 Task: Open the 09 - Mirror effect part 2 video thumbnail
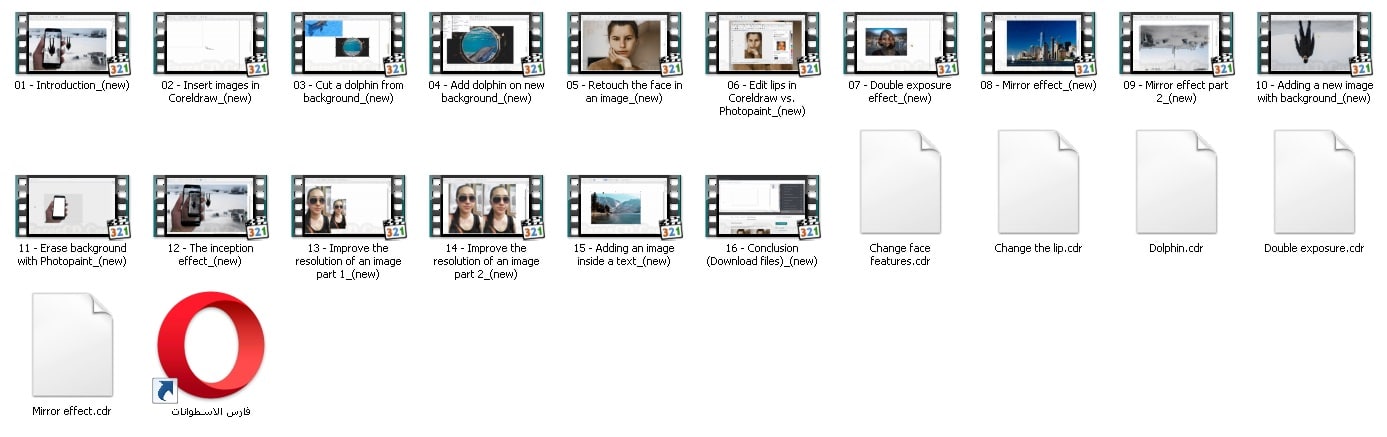[x=1176, y=44]
